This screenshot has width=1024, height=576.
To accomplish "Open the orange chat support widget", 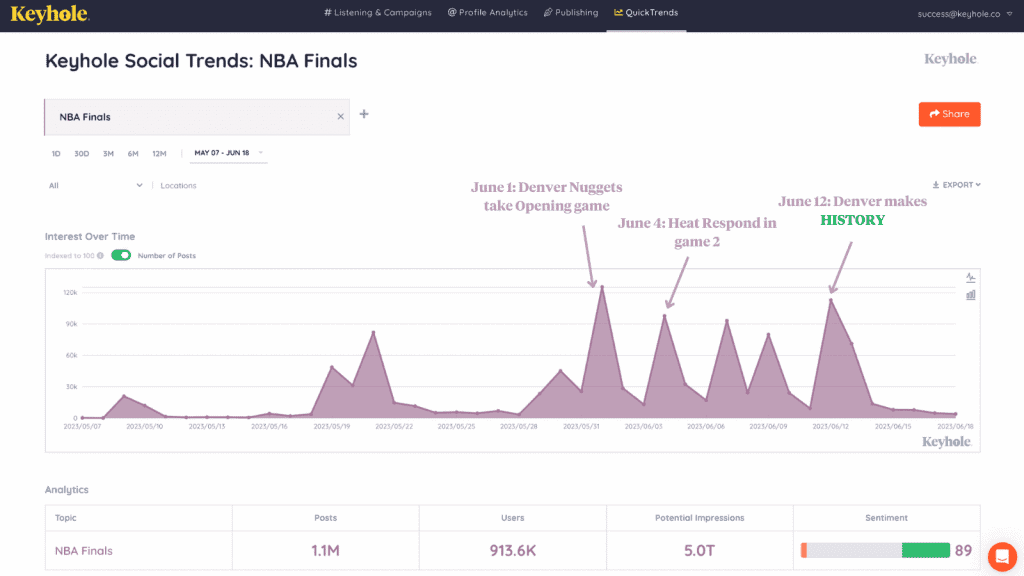I will (x=1002, y=557).
